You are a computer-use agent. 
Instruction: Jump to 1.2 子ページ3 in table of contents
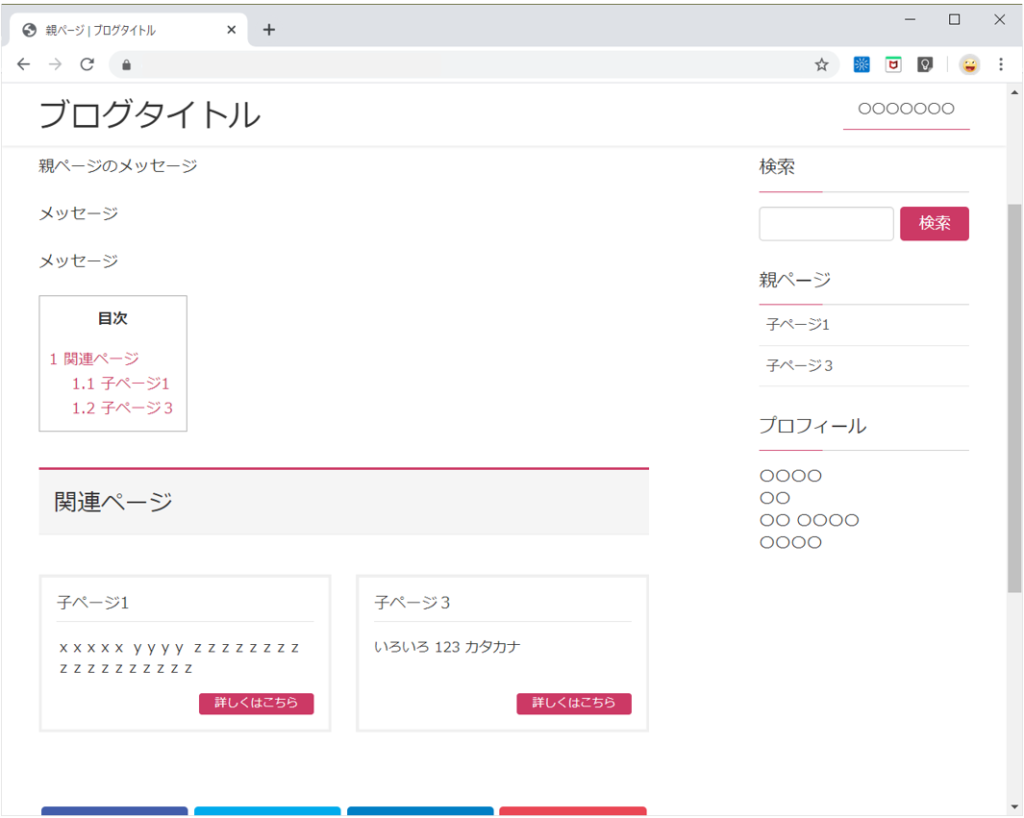coord(122,408)
